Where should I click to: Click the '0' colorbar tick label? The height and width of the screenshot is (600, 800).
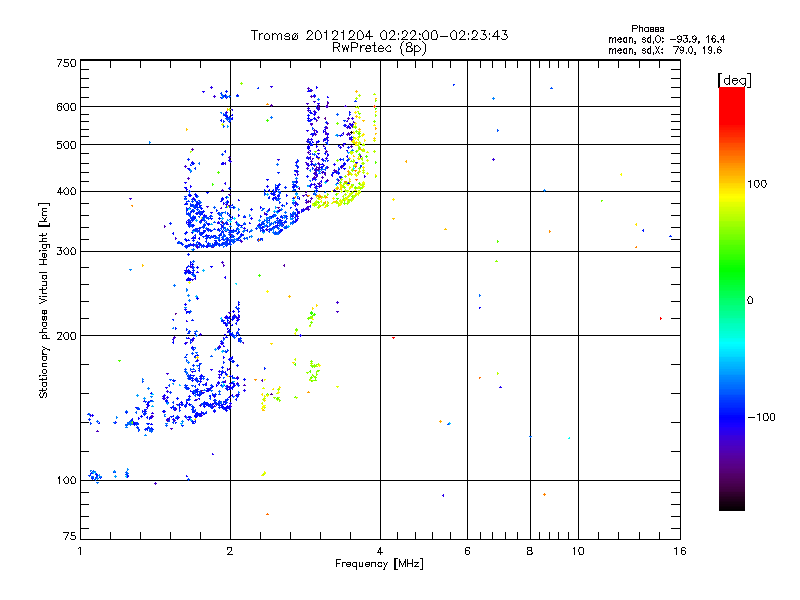pyautogui.click(x=750, y=301)
